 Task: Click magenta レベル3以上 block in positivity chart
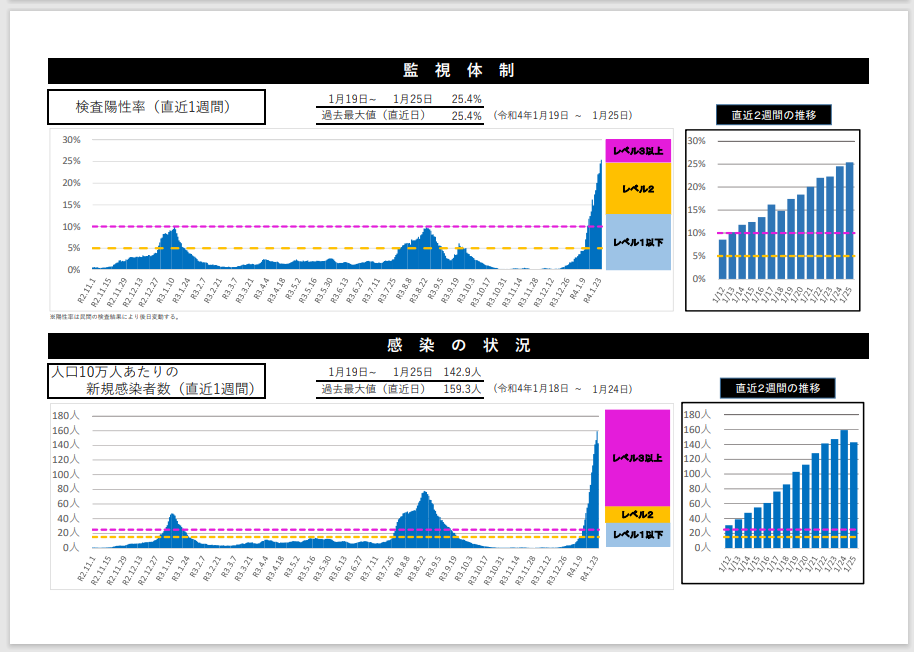pyautogui.click(x=638, y=150)
